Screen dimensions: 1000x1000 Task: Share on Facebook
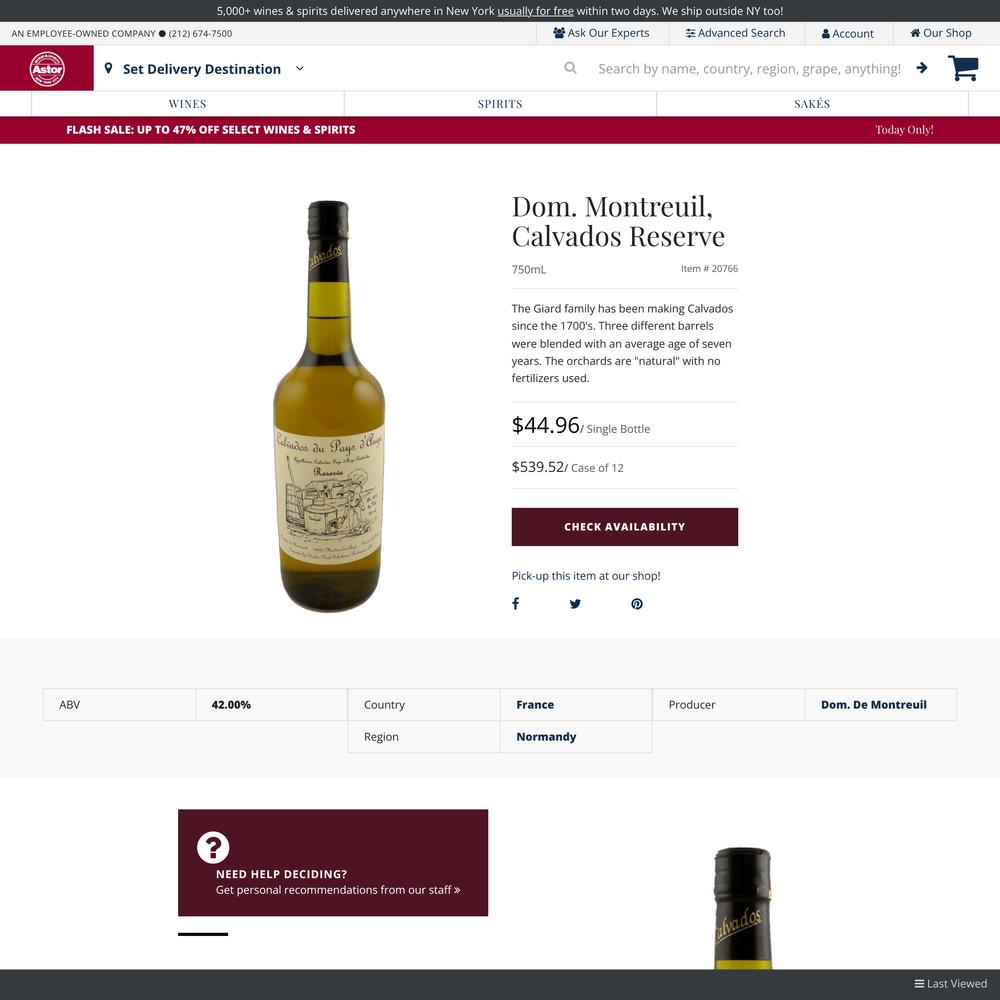coord(515,603)
